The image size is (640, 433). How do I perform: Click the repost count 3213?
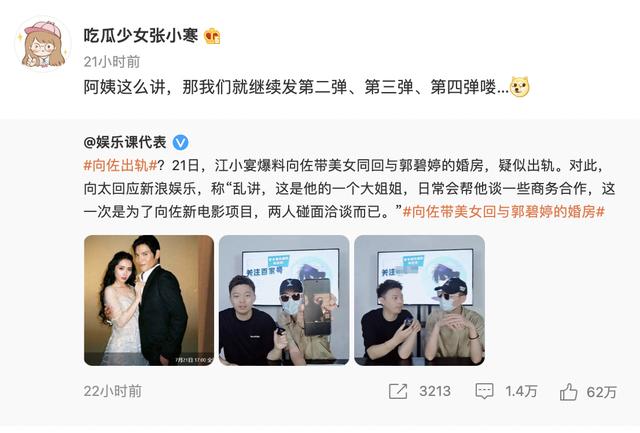435,392
